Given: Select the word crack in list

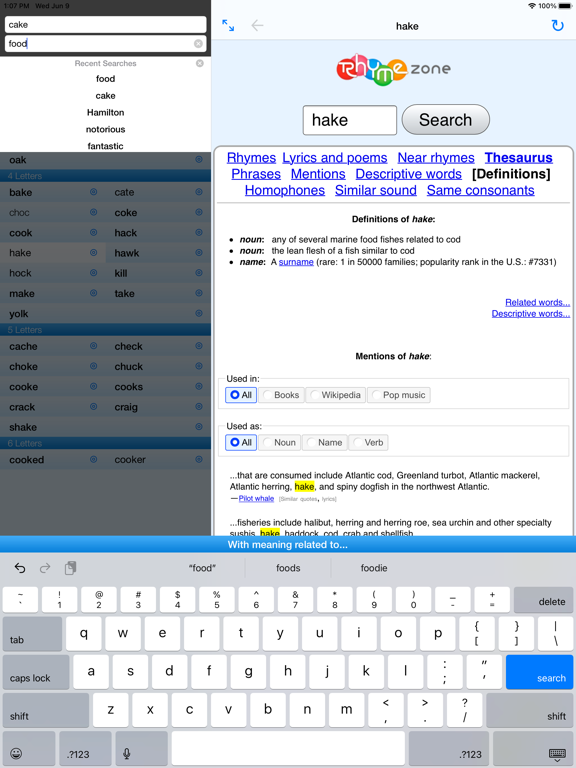Looking at the screenshot, I should click(22, 407).
